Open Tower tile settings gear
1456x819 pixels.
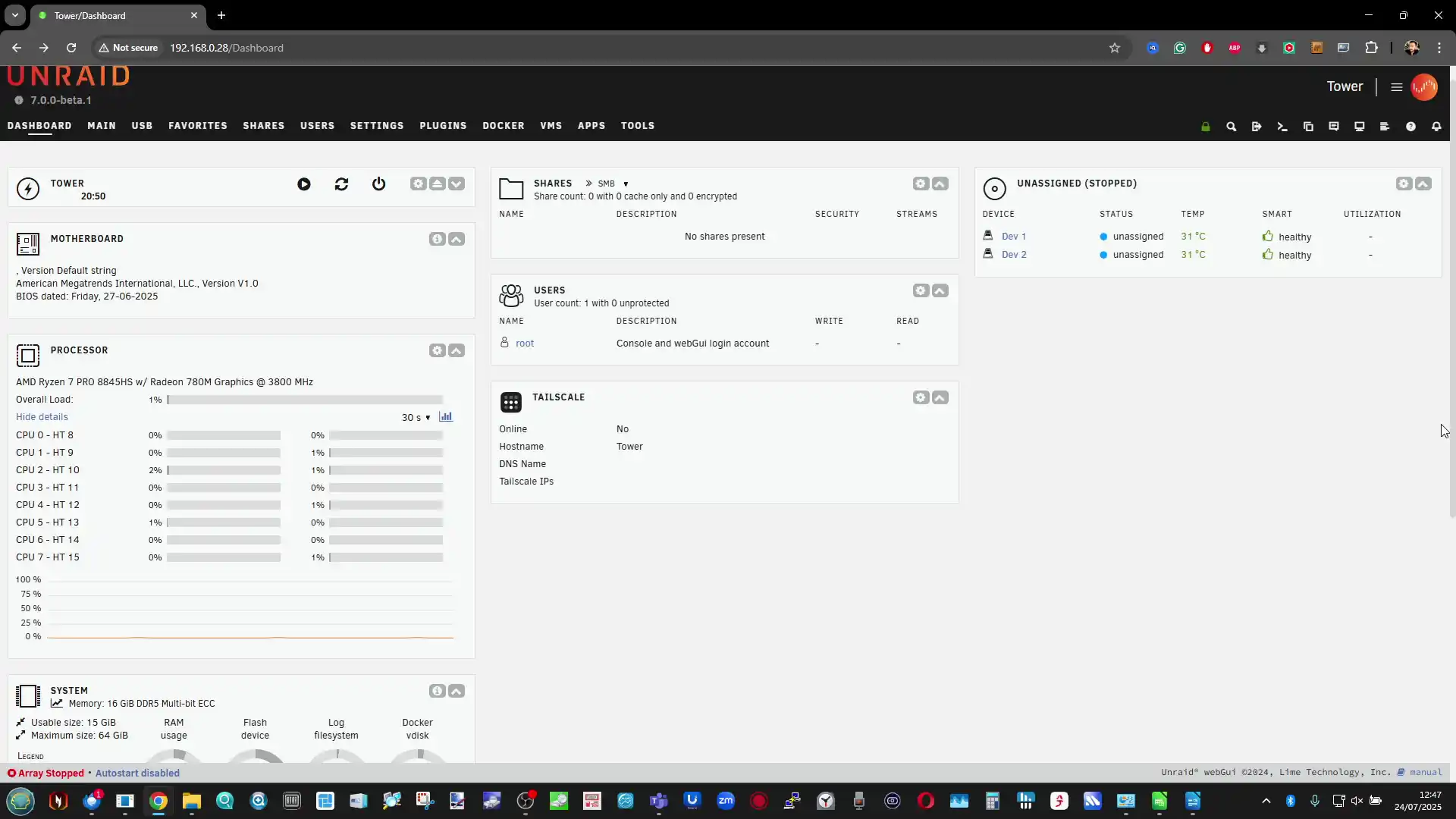coord(418,184)
